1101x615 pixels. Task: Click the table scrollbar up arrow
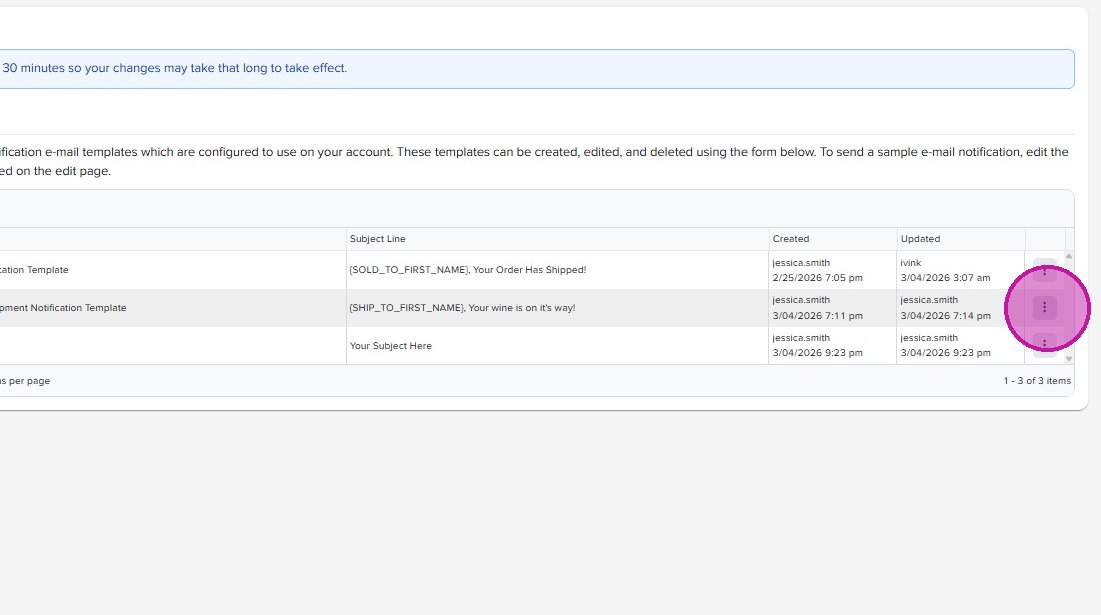[1069, 256]
